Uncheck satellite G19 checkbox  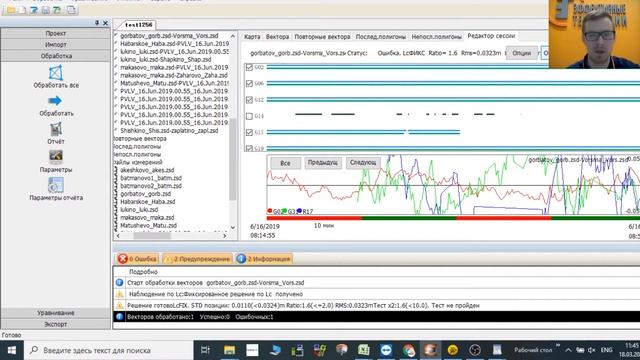pyautogui.click(x=249, y=148)
